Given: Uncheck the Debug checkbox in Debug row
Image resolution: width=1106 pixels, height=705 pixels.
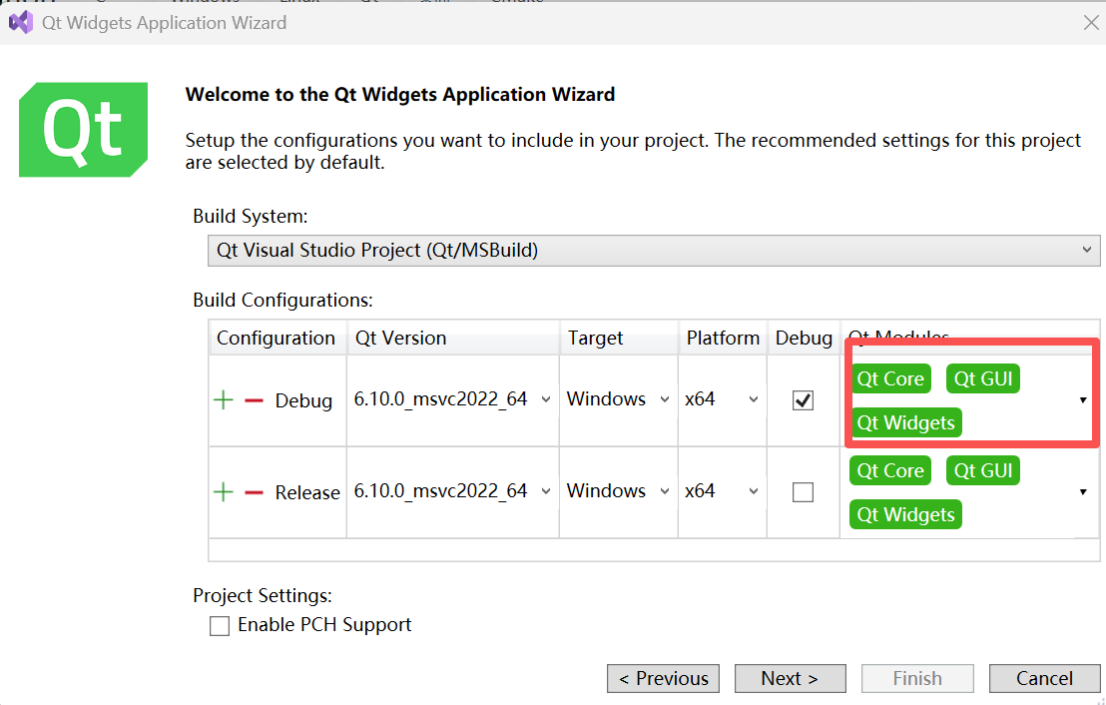Looking at the screenshot, I should coord(803,400).
